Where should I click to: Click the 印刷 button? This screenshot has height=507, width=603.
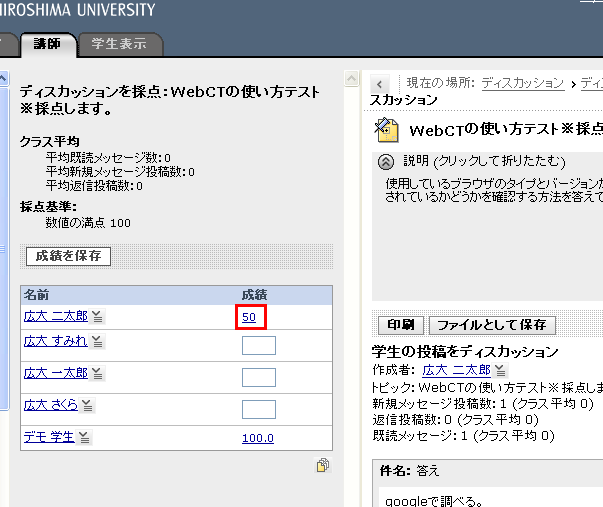pos(401,325)
